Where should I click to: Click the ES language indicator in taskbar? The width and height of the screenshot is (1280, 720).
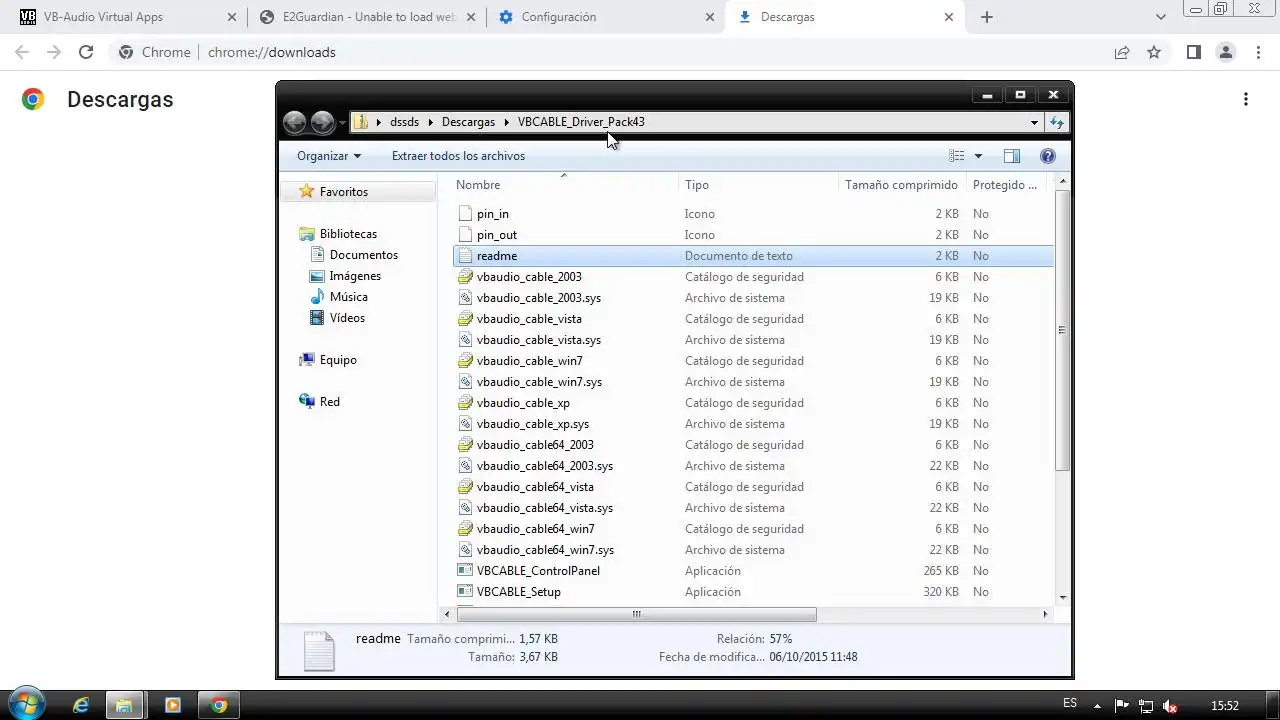1070,704
